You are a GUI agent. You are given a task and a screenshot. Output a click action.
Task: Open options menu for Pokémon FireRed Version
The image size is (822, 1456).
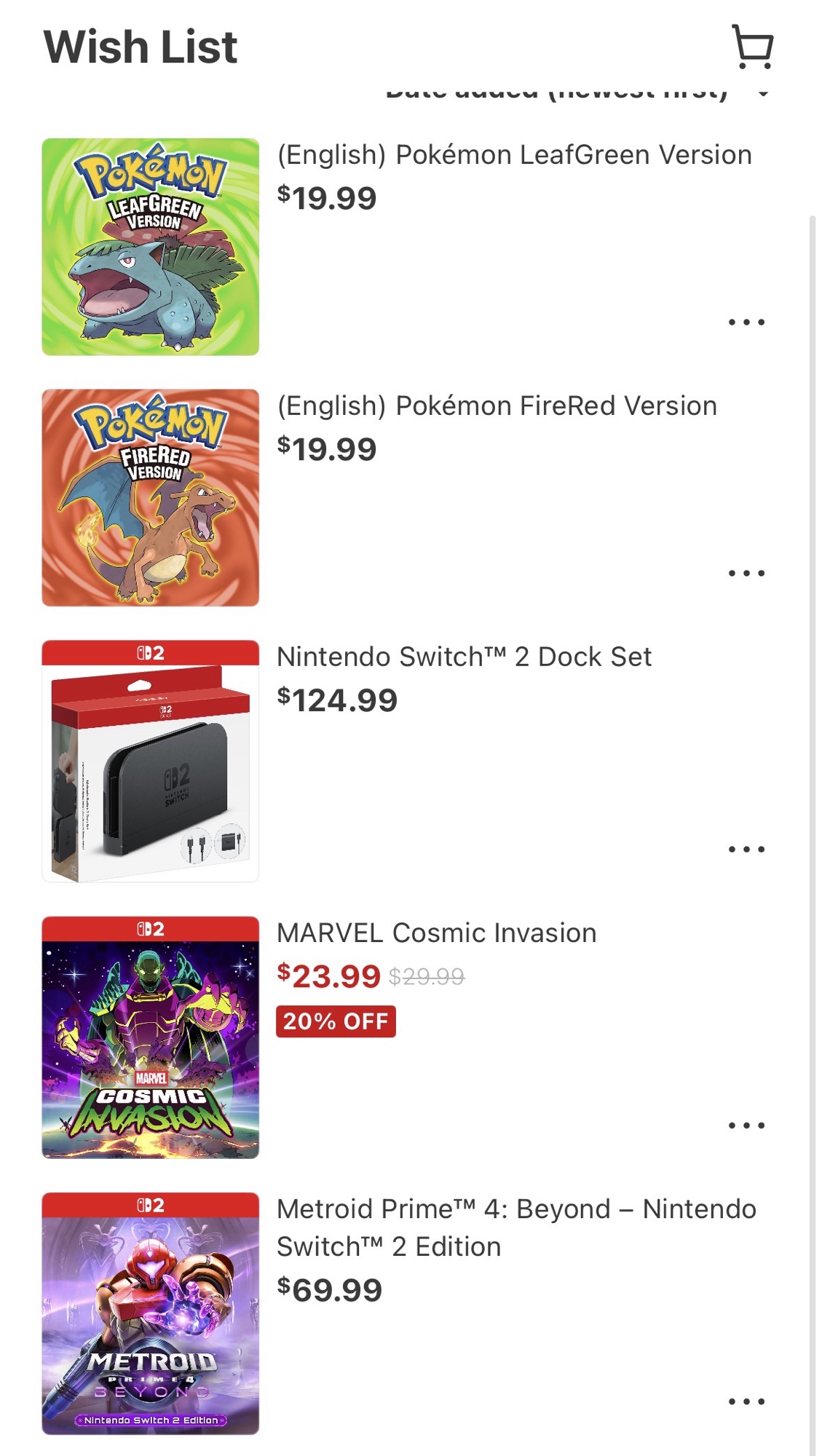click(746, 573)
